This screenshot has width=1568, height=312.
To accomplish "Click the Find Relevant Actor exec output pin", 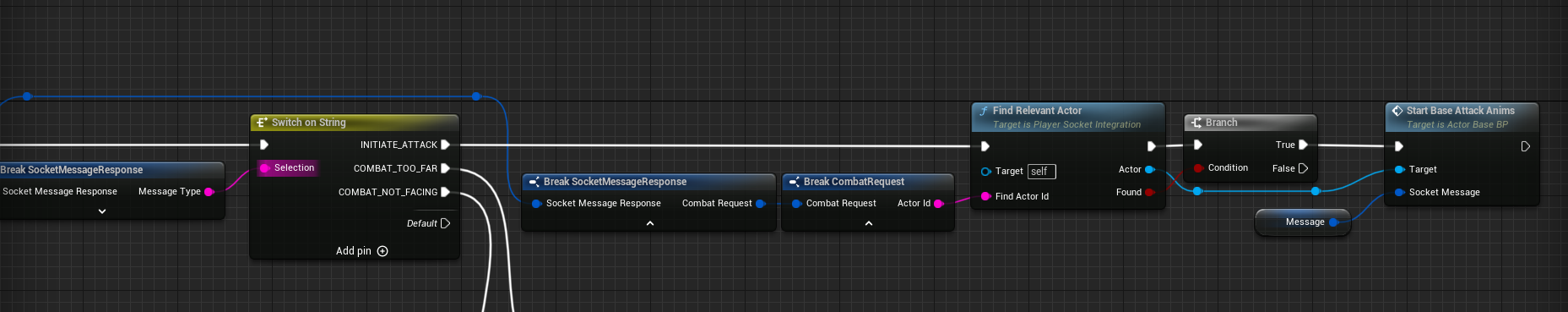I will point(1151,146).
